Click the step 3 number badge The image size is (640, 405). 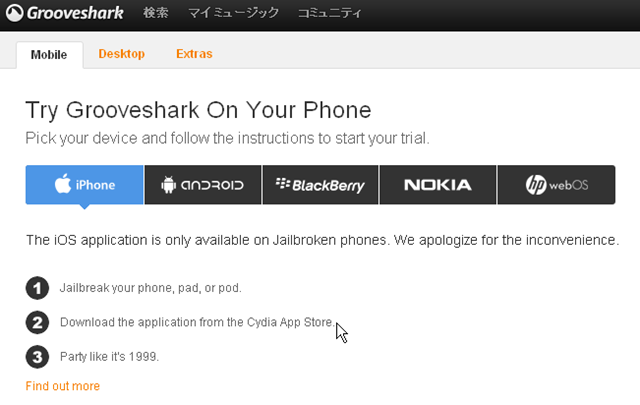[x=37, y=356]
